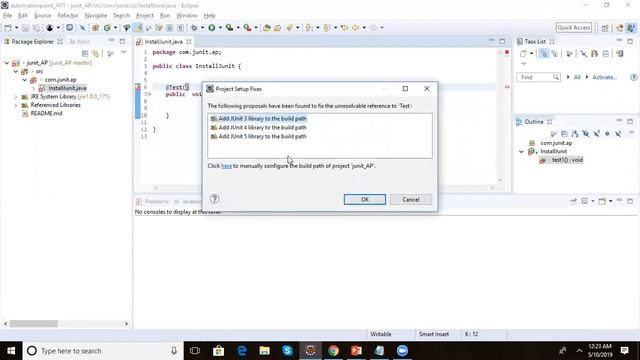The width and height of the screenshot is (640, 360).
Task: Click the Open Type toolbar icon
Action: tap(267, 28)
